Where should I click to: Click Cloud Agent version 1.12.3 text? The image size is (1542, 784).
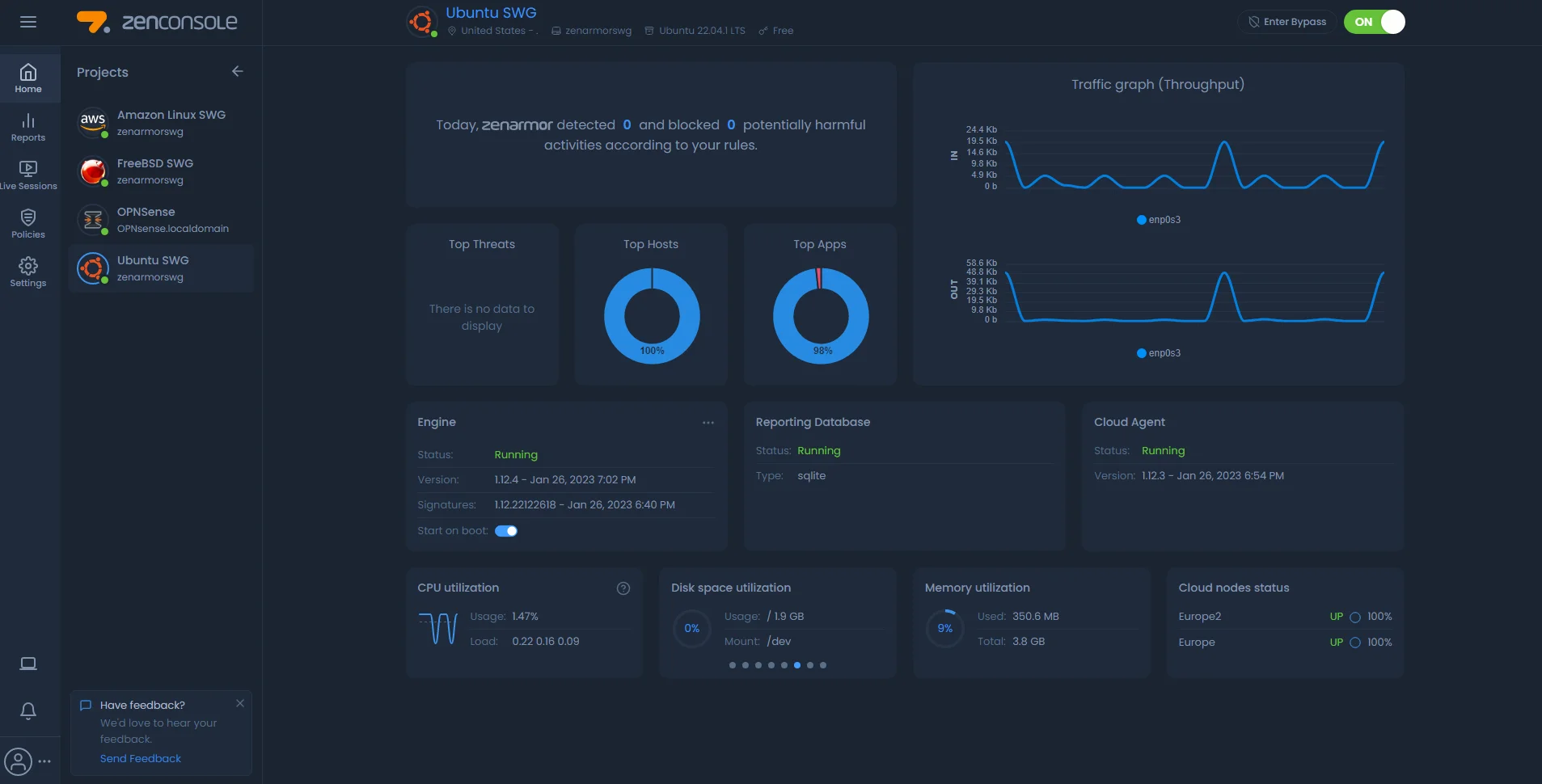pos(1213,476)
